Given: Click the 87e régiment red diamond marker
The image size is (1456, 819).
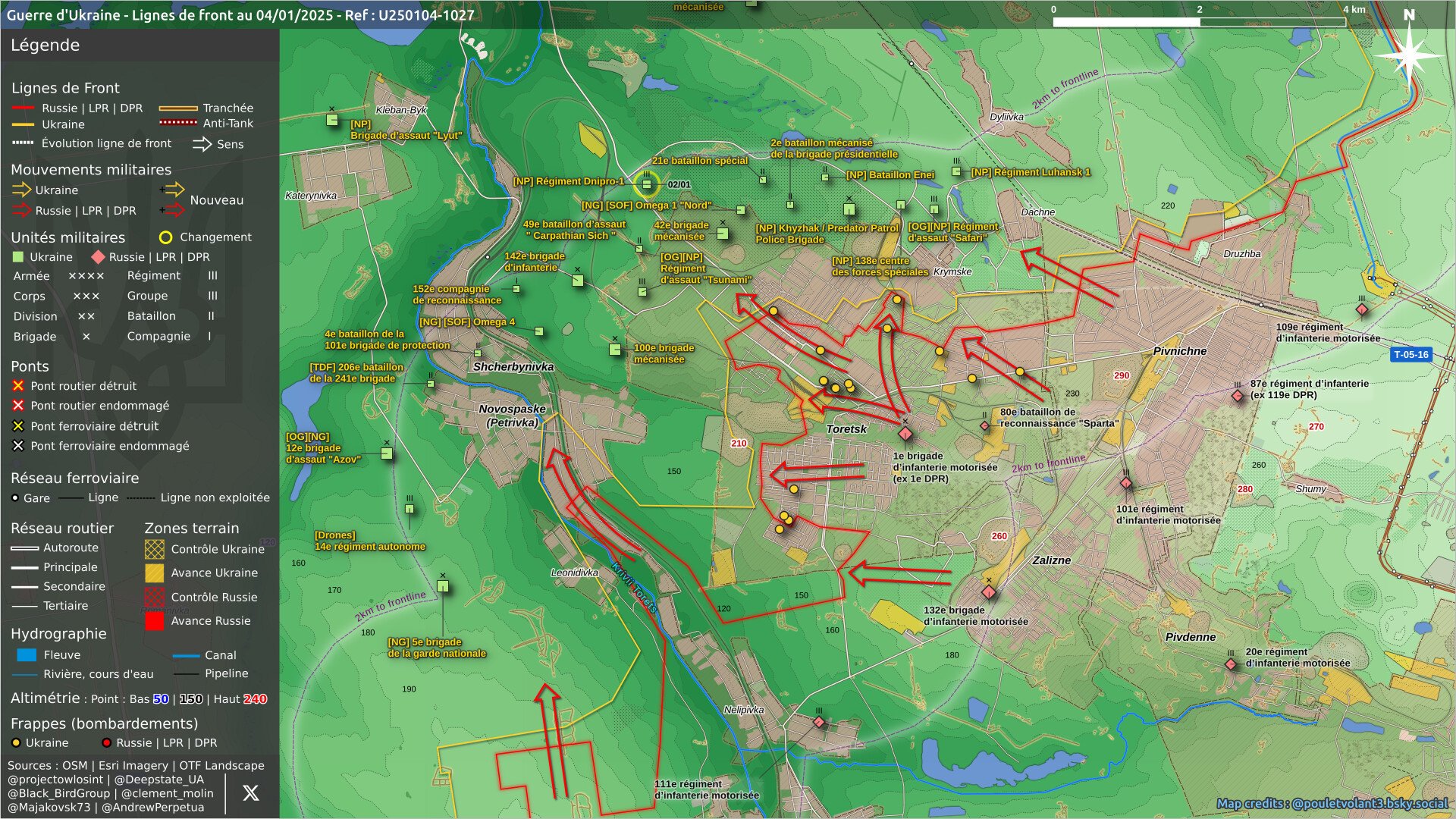Looking at the screenshot, I should (x=1238, y=396).
